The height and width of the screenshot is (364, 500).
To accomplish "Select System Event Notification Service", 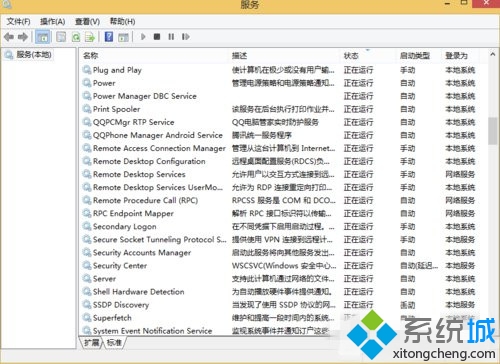I will pos(153,331).
